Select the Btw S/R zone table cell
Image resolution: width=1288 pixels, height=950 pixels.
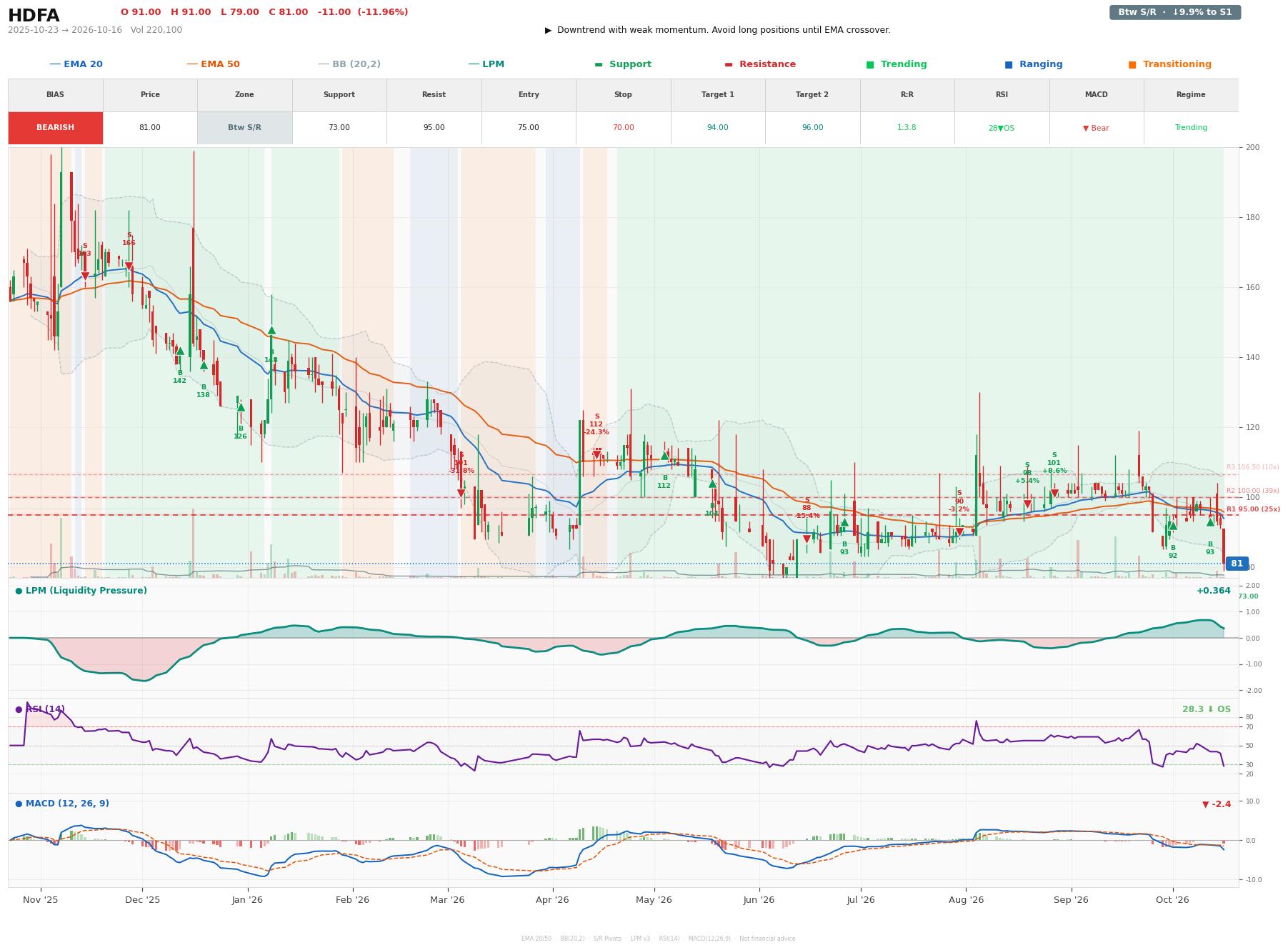point(244,128)
